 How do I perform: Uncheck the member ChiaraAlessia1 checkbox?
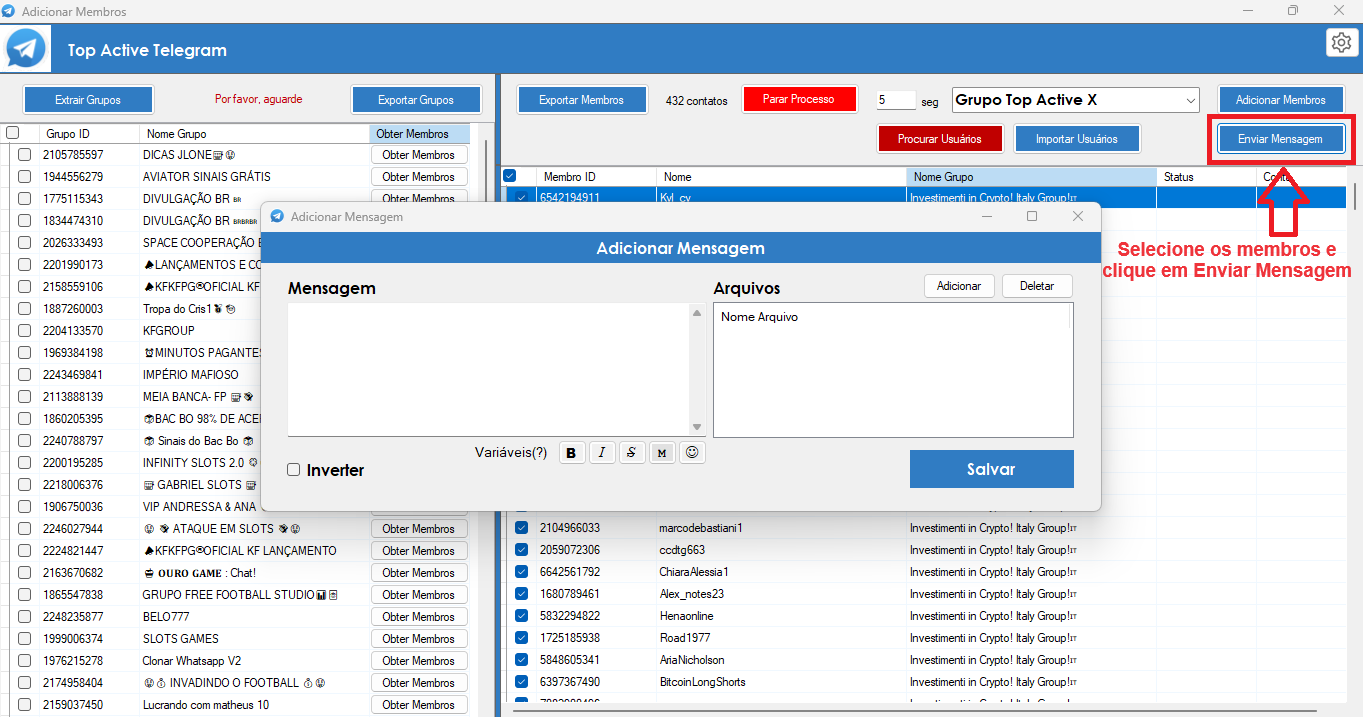[521, 572]
